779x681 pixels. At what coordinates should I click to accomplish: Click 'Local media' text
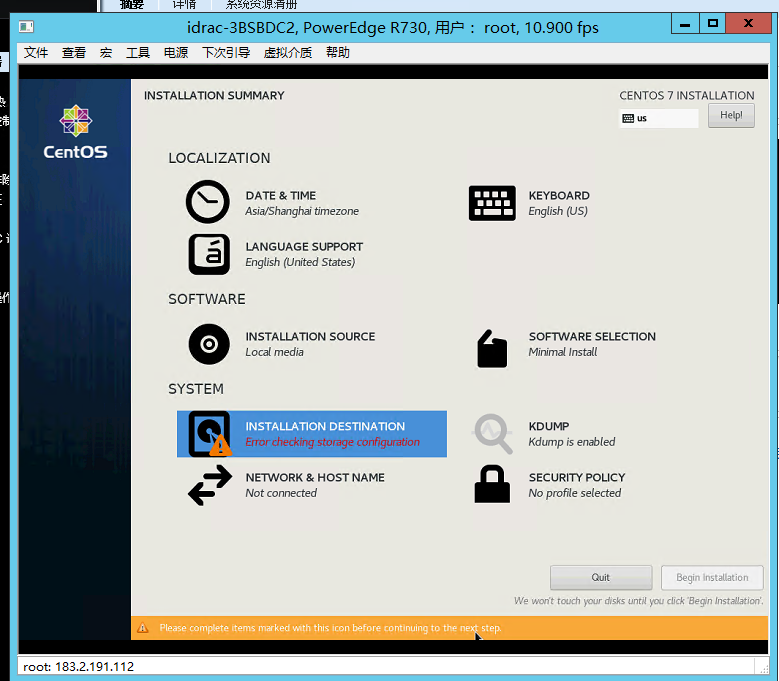274,352
